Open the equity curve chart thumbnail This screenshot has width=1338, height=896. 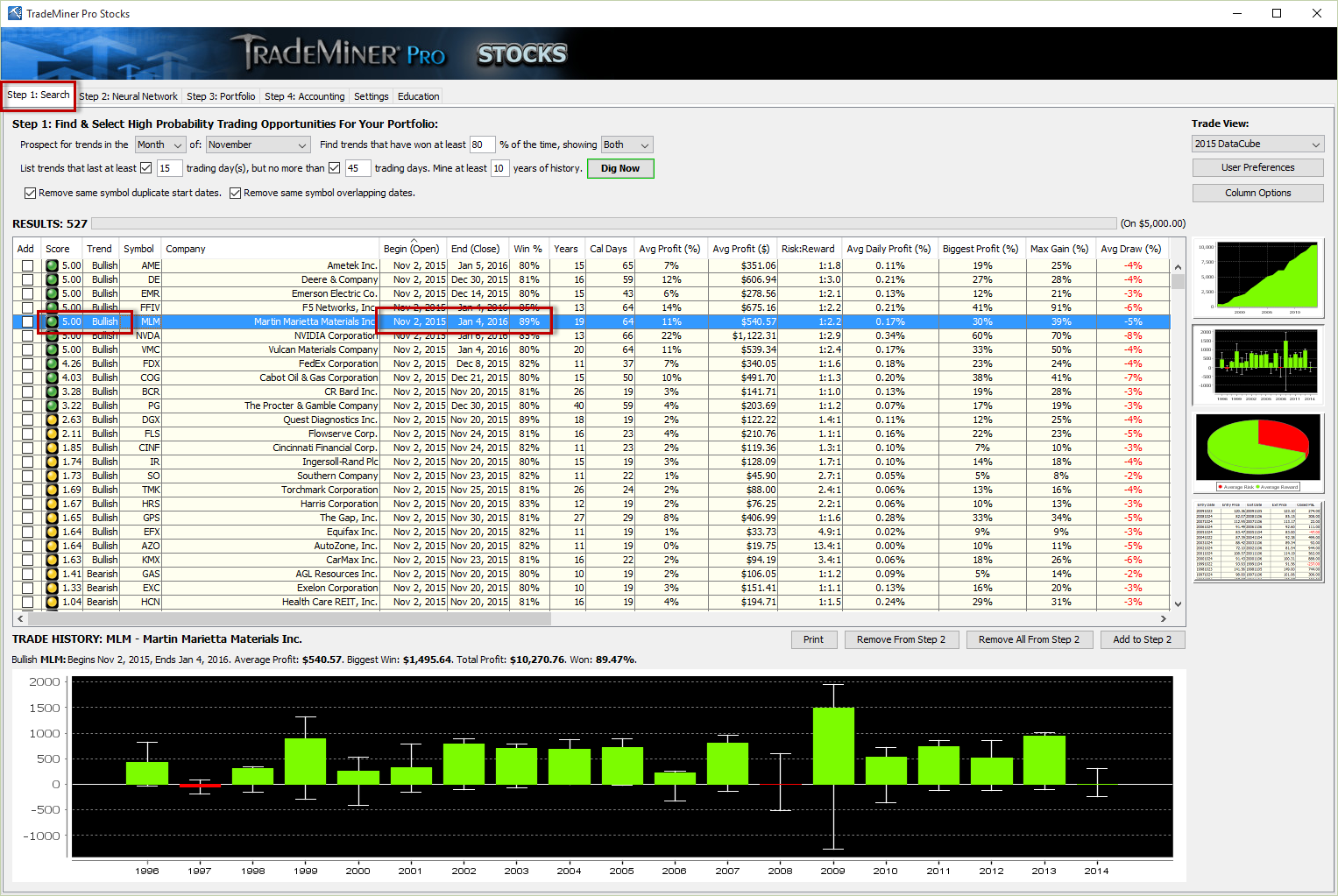click(x=1258, y=278)
